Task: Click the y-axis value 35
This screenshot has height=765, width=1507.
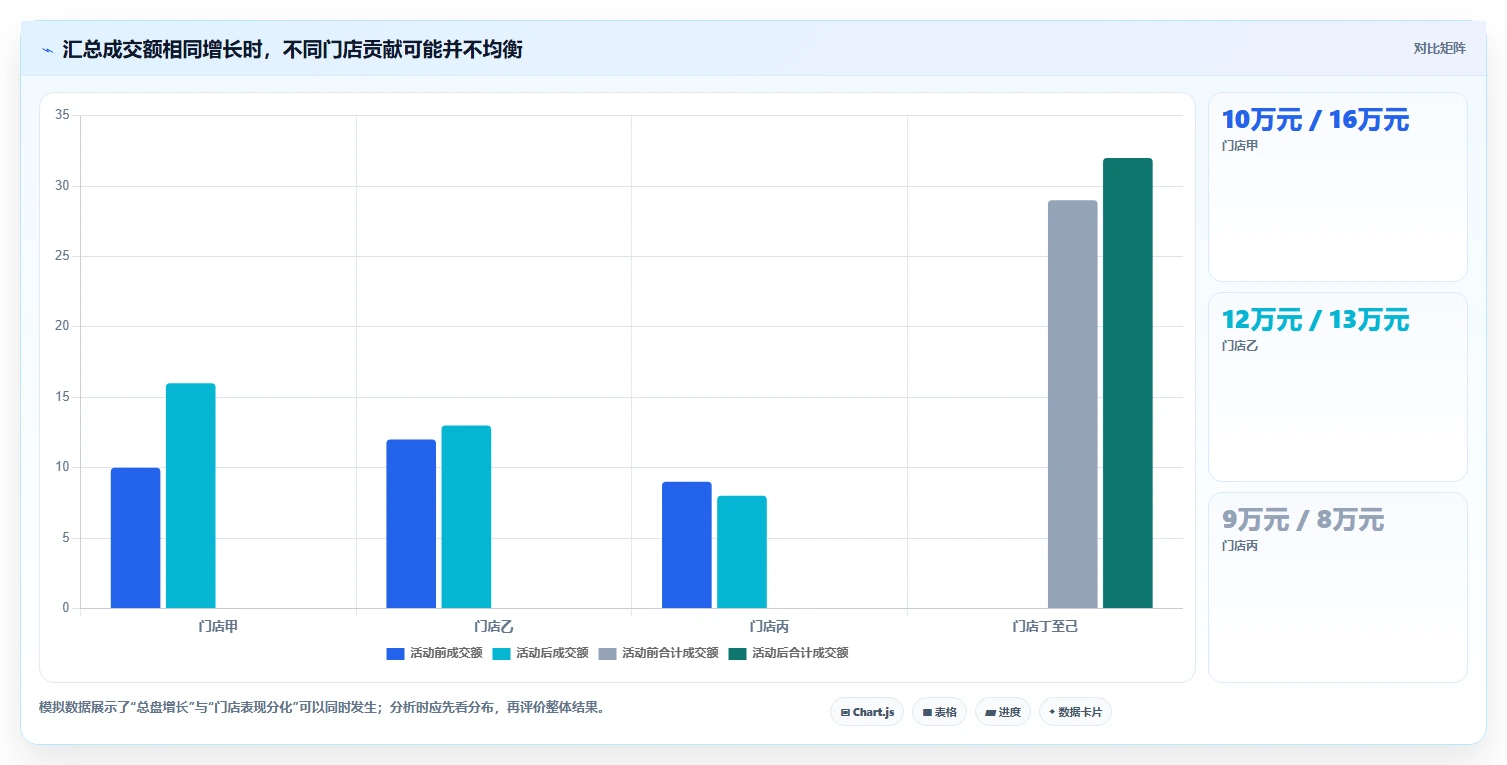Action: [62, 116]
